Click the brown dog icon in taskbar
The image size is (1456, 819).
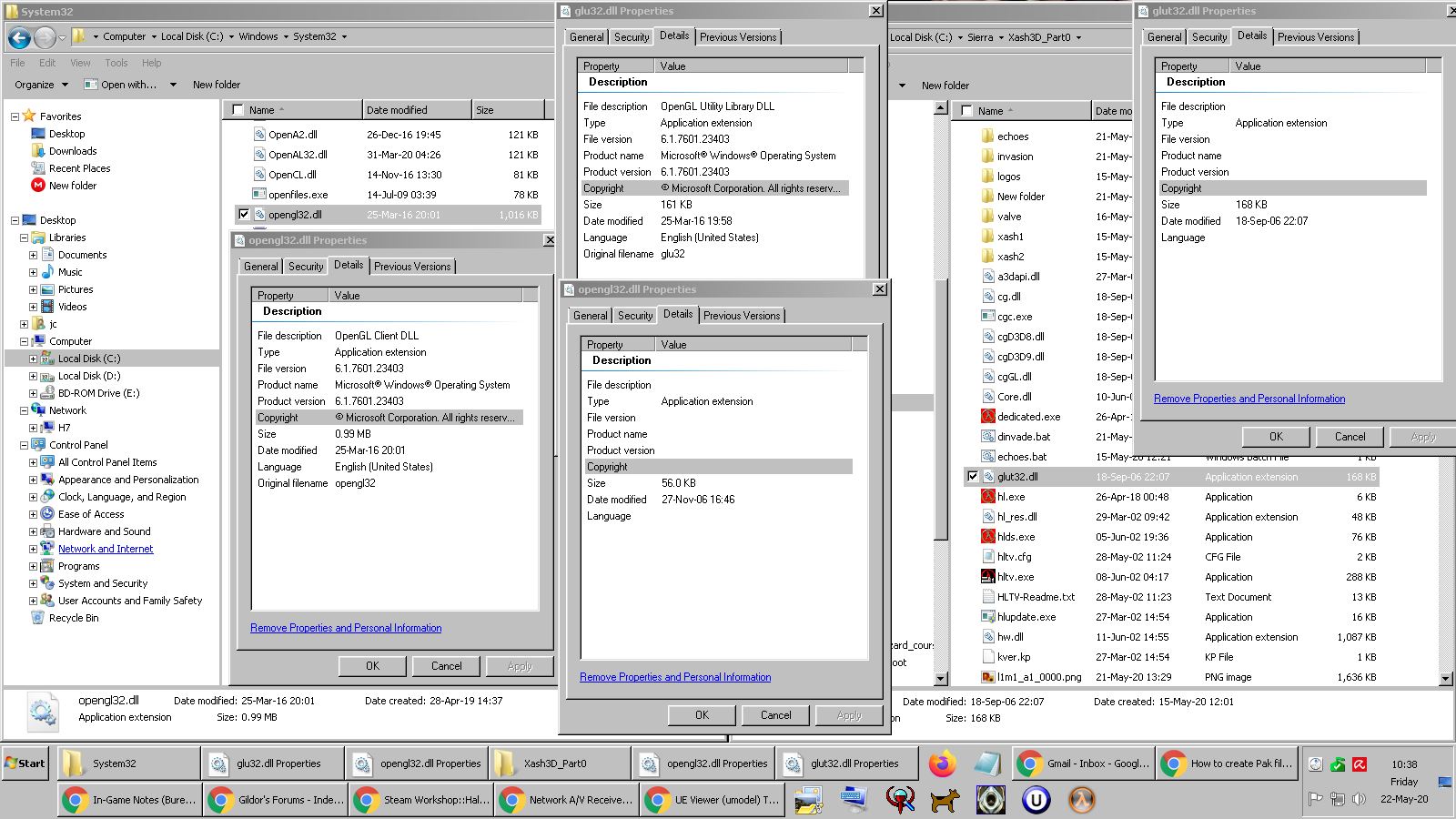(945, 800)
